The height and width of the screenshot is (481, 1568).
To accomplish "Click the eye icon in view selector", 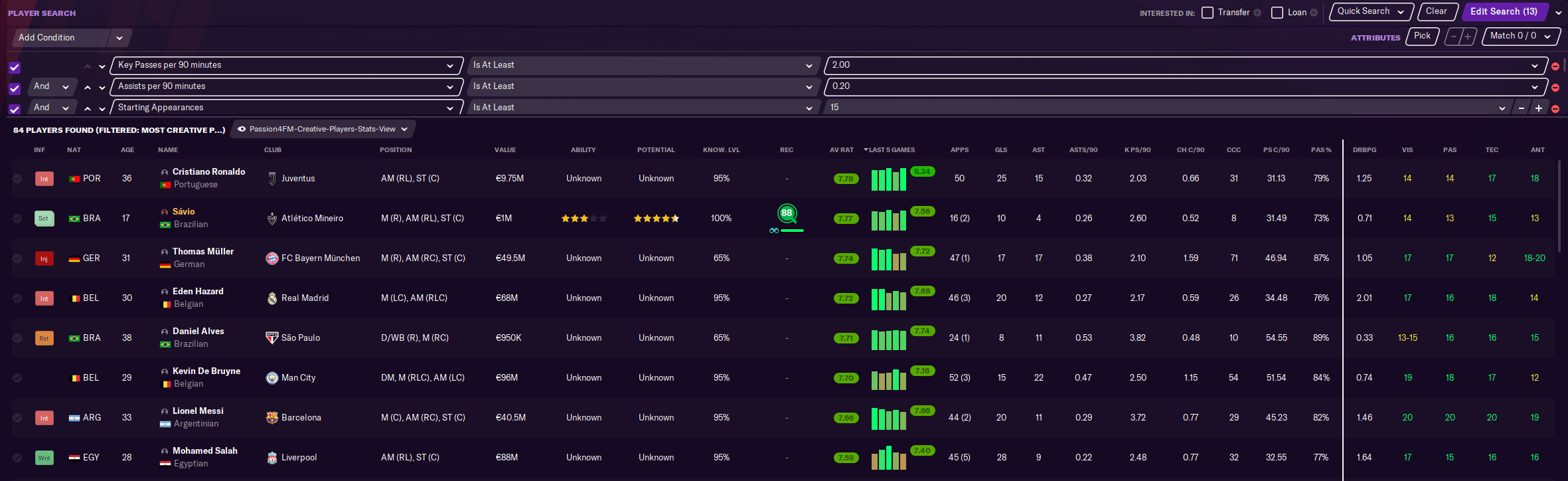I will [242, 130].
